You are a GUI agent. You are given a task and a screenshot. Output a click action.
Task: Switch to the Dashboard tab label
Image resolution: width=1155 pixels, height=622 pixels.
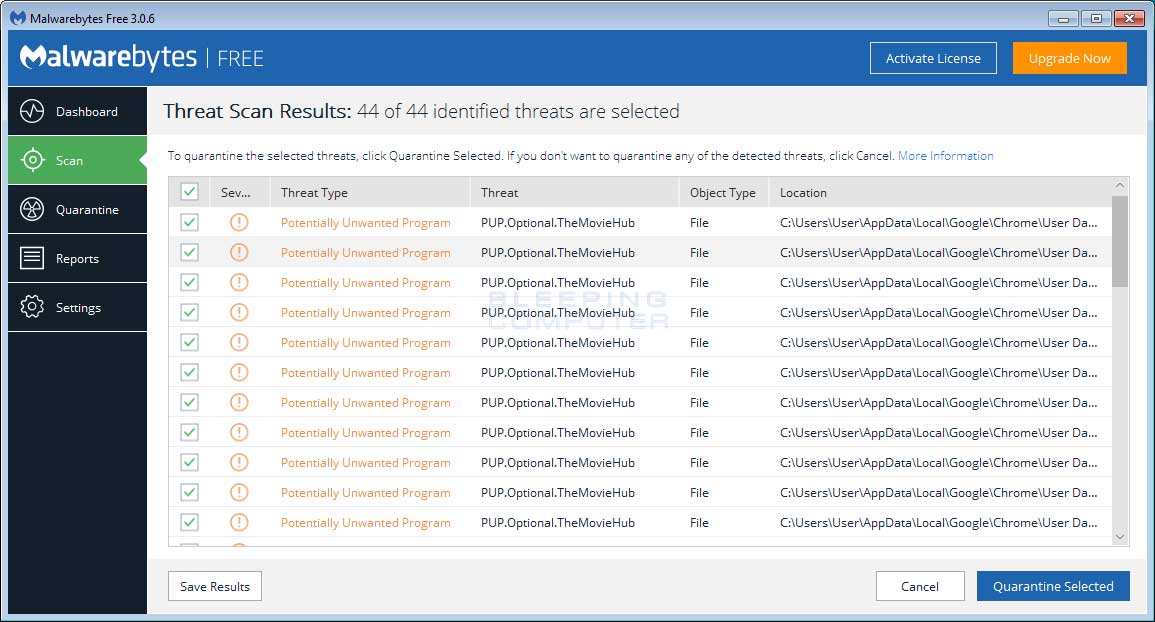point(87,112)
